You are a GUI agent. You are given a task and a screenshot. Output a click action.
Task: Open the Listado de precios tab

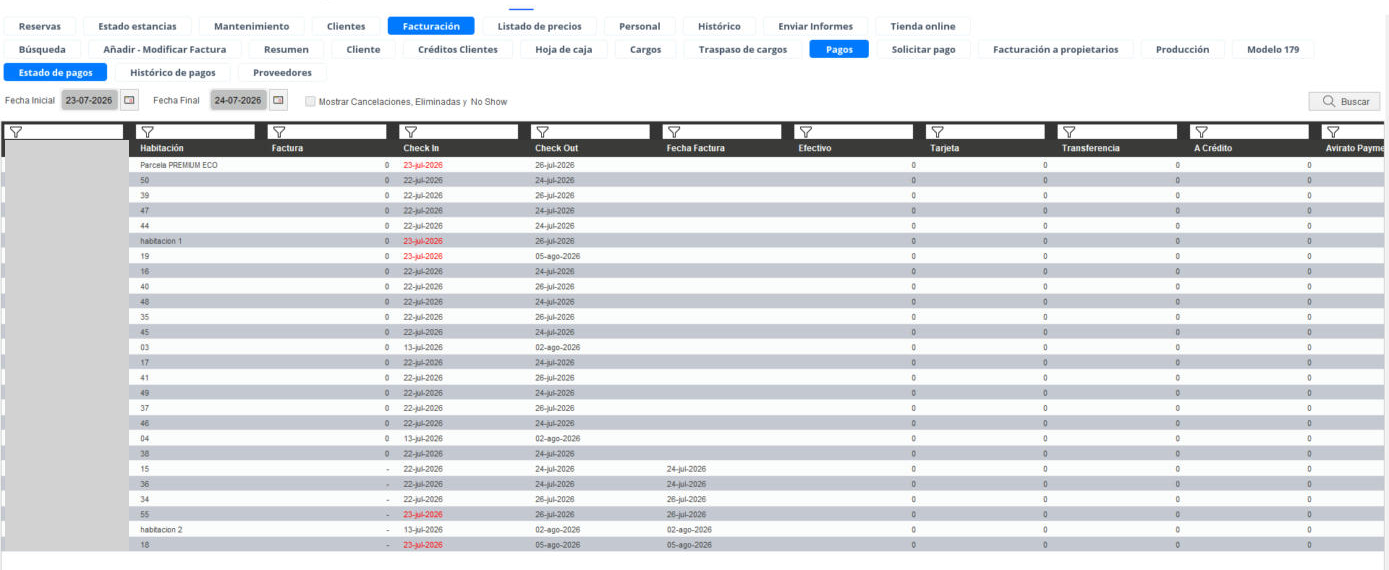coord(540,26)
